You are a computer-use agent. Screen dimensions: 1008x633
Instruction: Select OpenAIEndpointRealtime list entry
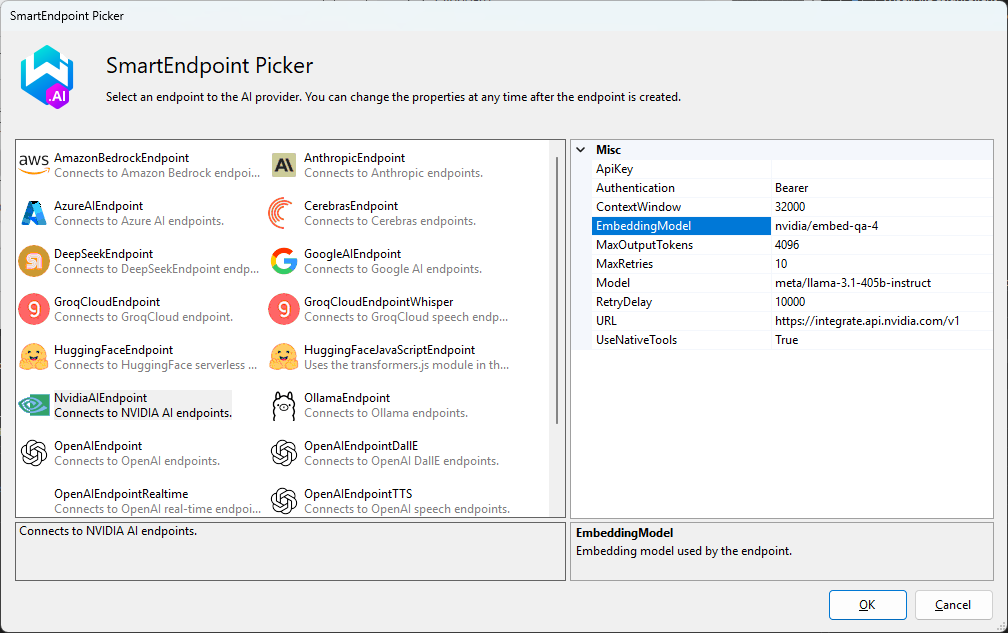(x=140, y=501)
